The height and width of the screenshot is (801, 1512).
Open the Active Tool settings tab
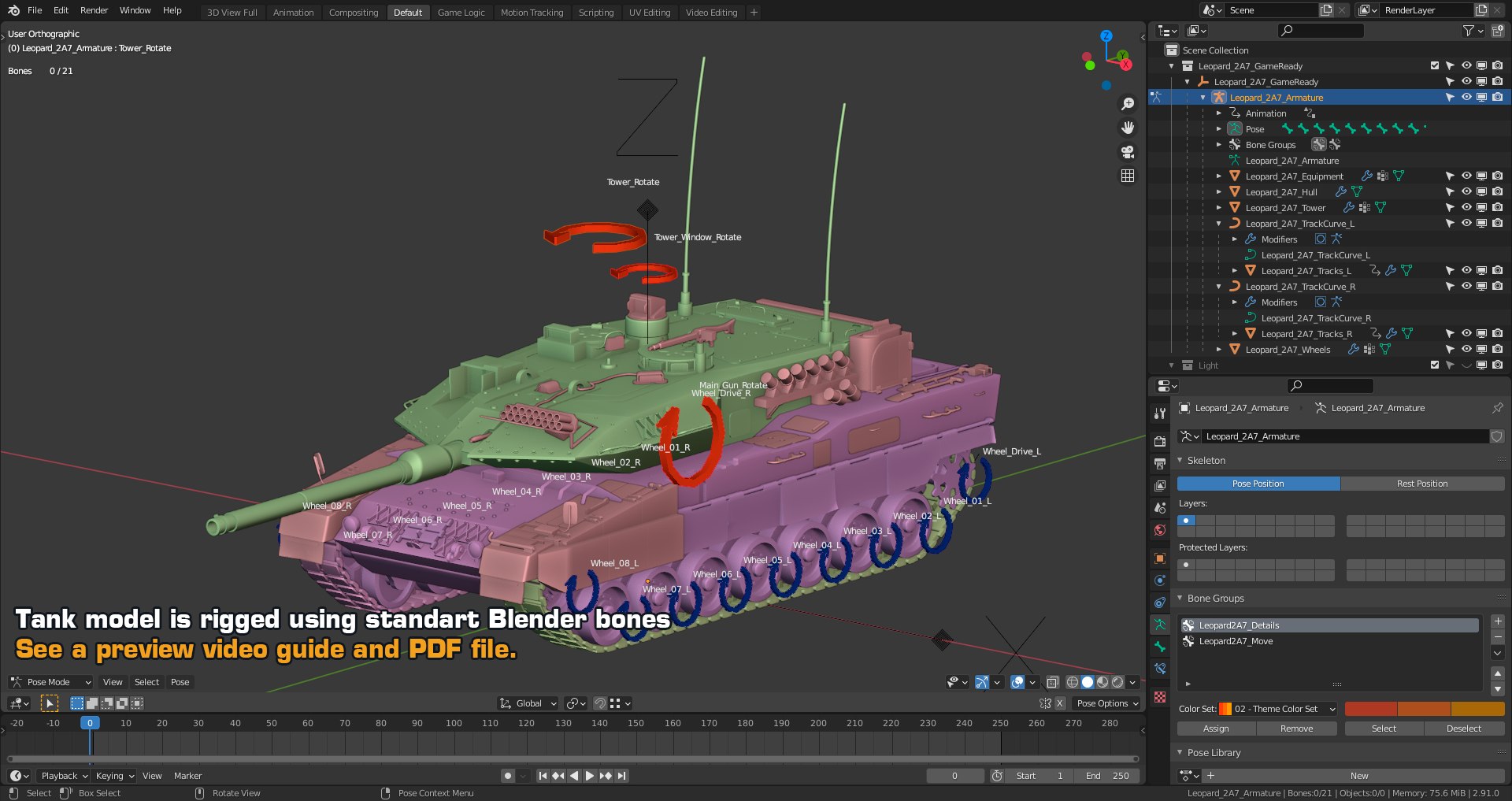point(1159,413)
